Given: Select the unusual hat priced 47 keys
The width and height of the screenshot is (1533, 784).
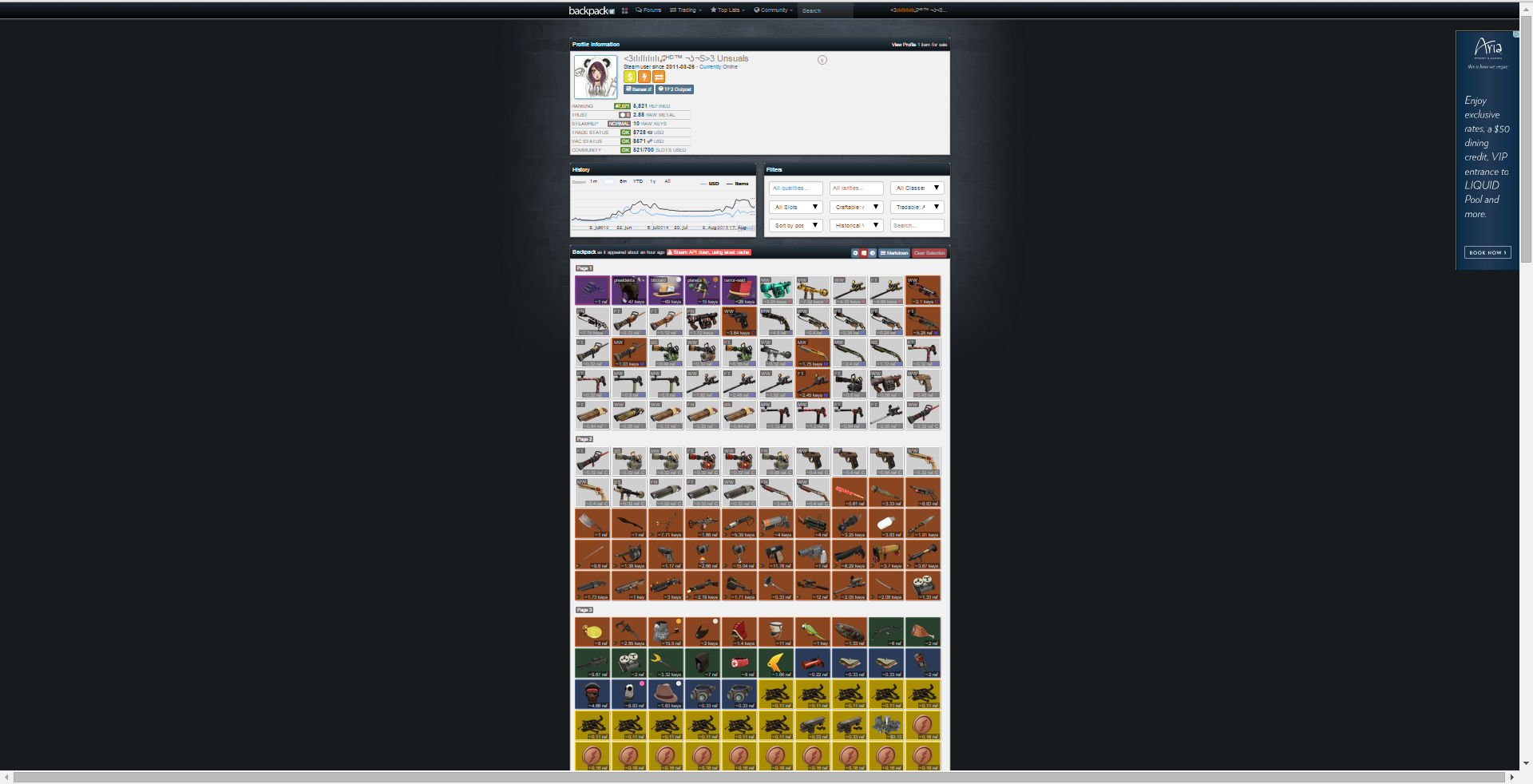Looking at the screenshot, I should click(x=629, y=291).
